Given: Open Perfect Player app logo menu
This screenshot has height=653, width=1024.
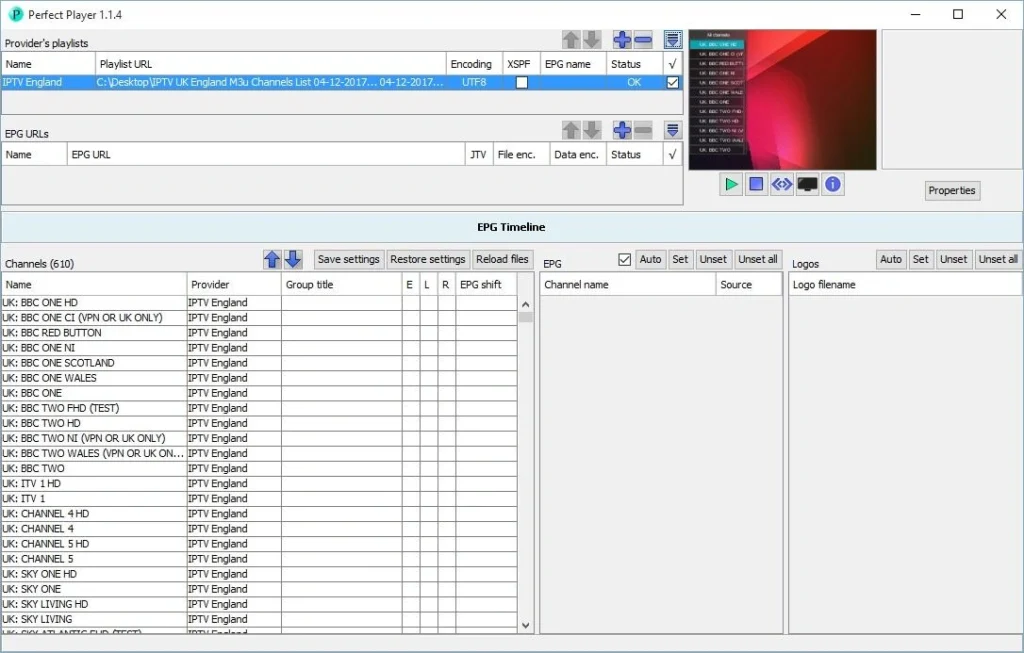Looking at the screenshot, I should pos(16,14).
